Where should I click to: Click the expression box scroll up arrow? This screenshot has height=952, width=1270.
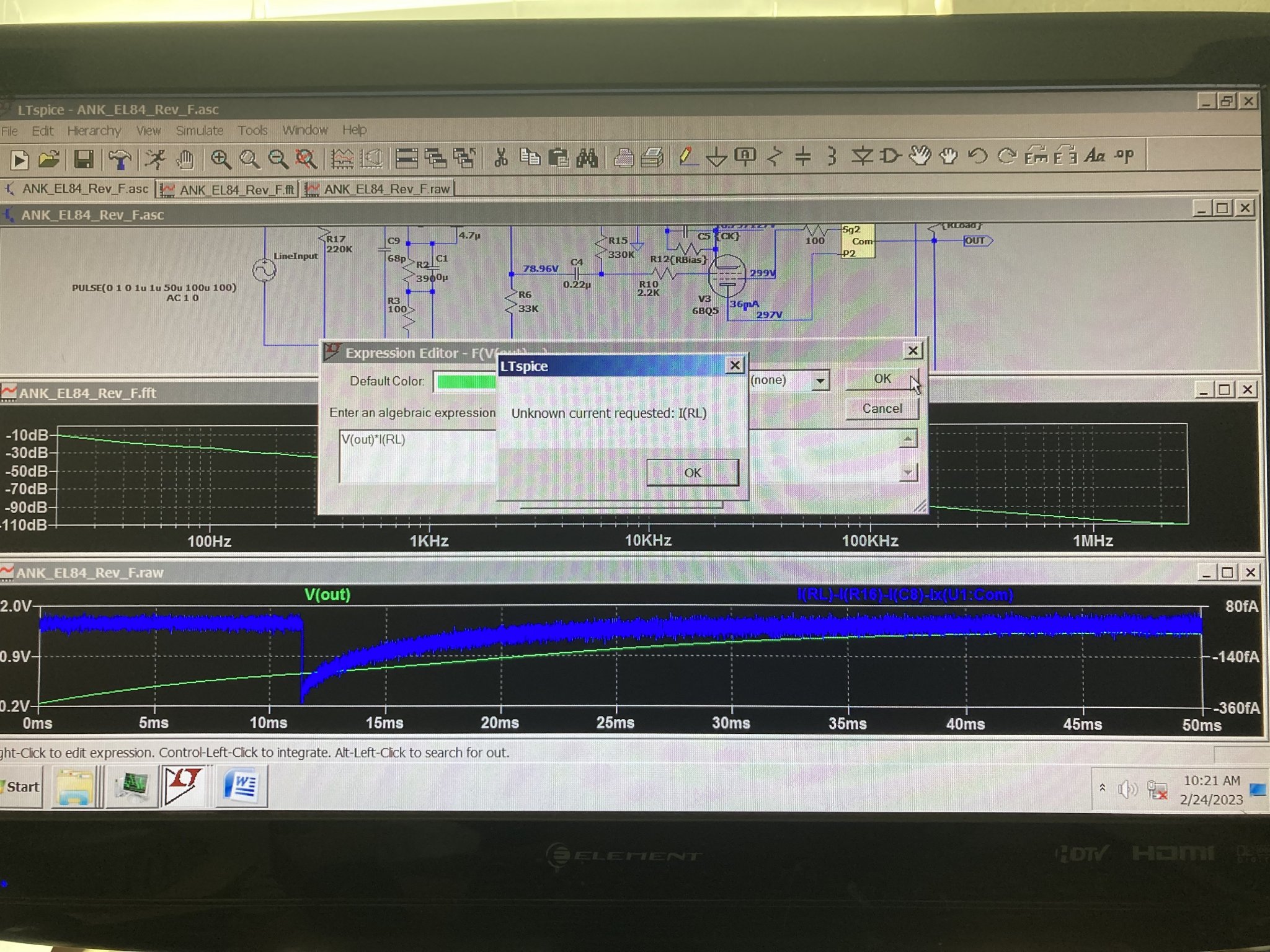pyautogui.click(x=907, y=439)
